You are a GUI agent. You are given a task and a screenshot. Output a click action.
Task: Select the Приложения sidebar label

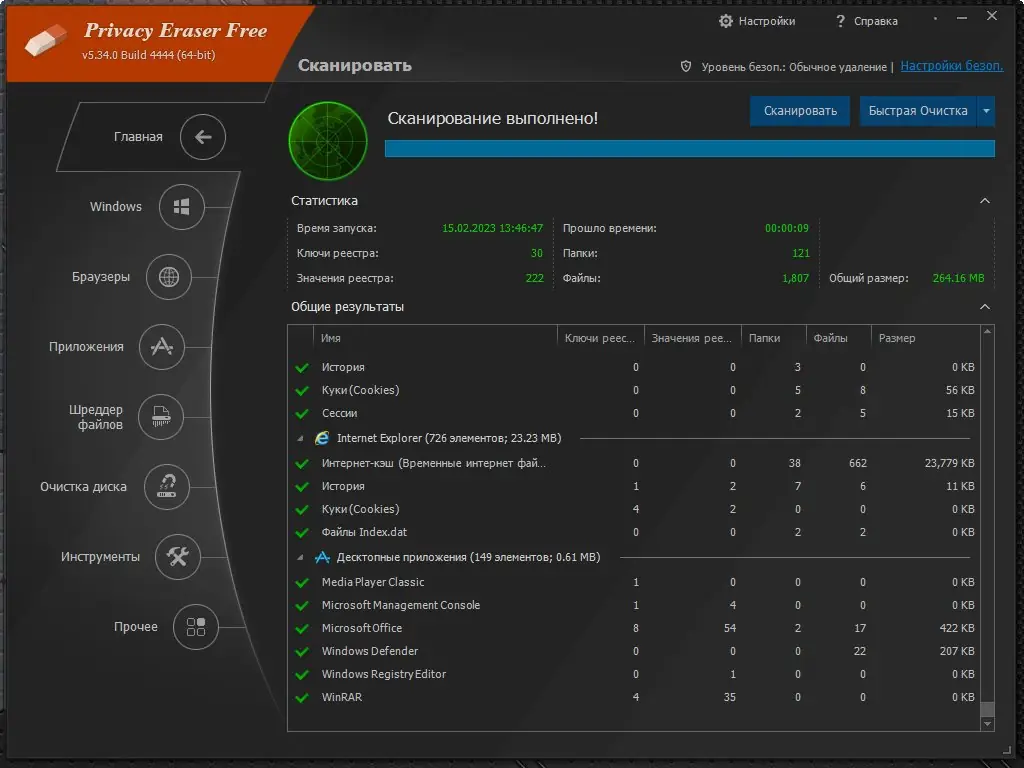tap(86, 347)
